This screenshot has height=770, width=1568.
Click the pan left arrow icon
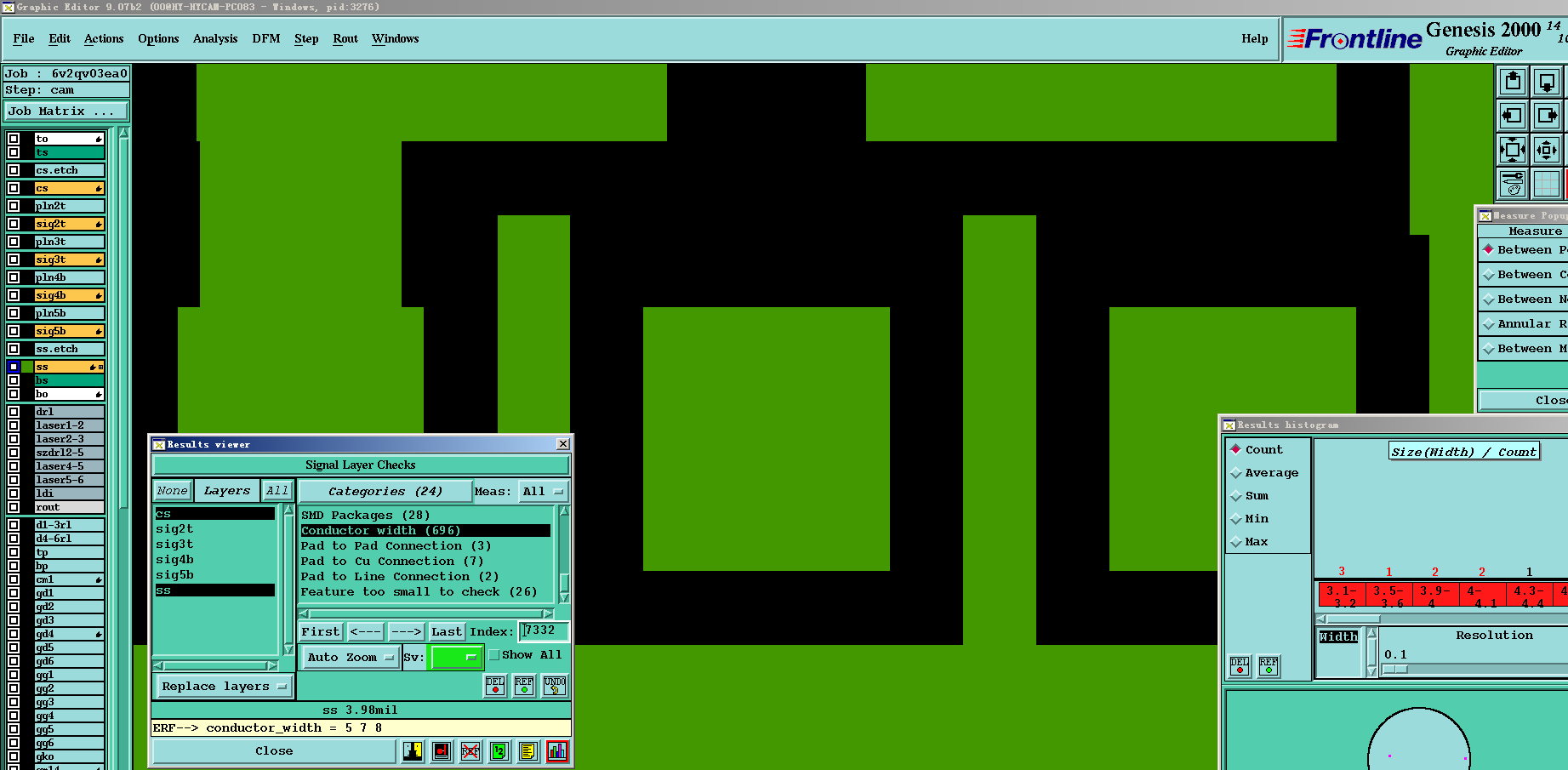click(1513, 116)
